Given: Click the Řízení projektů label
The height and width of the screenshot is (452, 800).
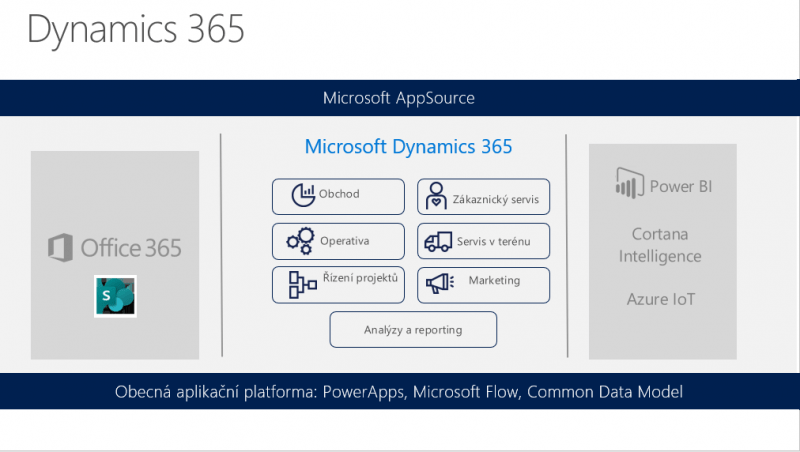Looking at the screenshot, I should 360,278.
